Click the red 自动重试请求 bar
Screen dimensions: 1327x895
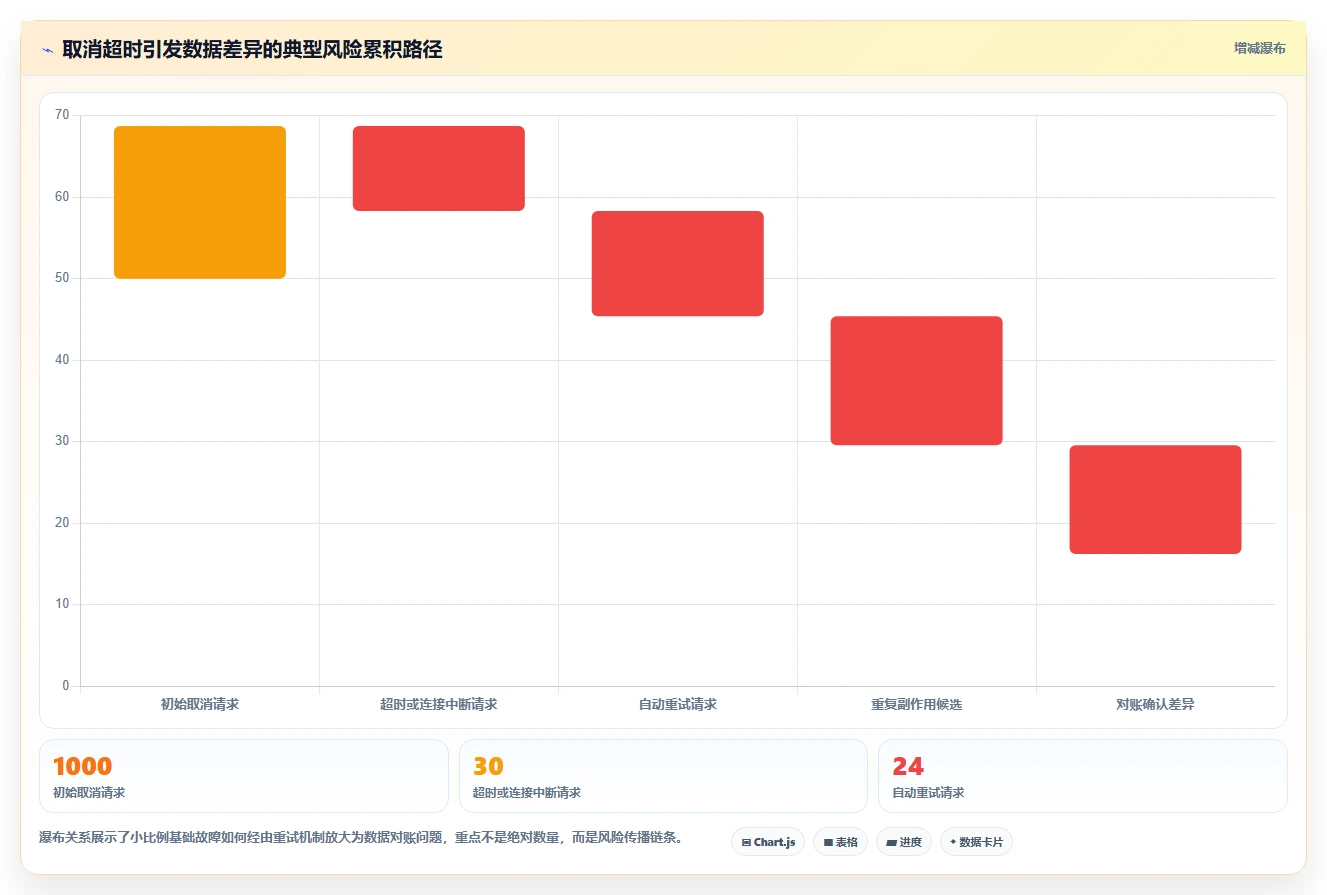pos(678,263)
